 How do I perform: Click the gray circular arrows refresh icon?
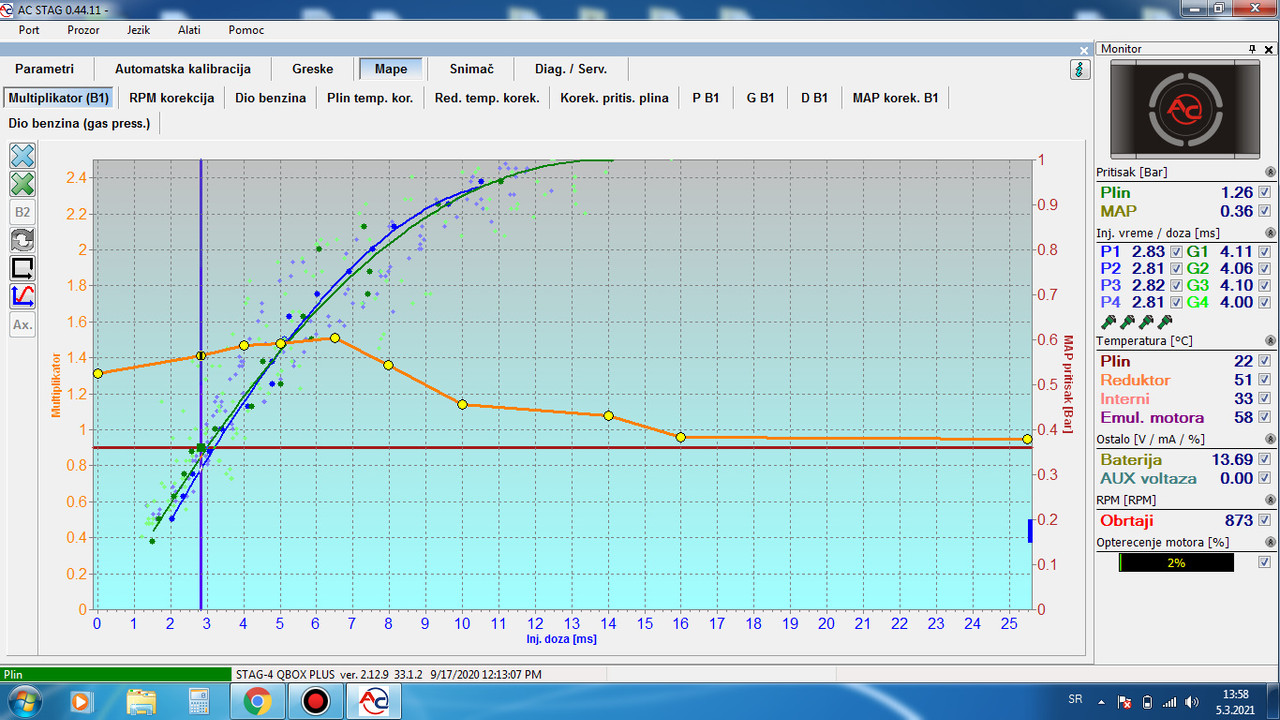[x=22, y=240]
